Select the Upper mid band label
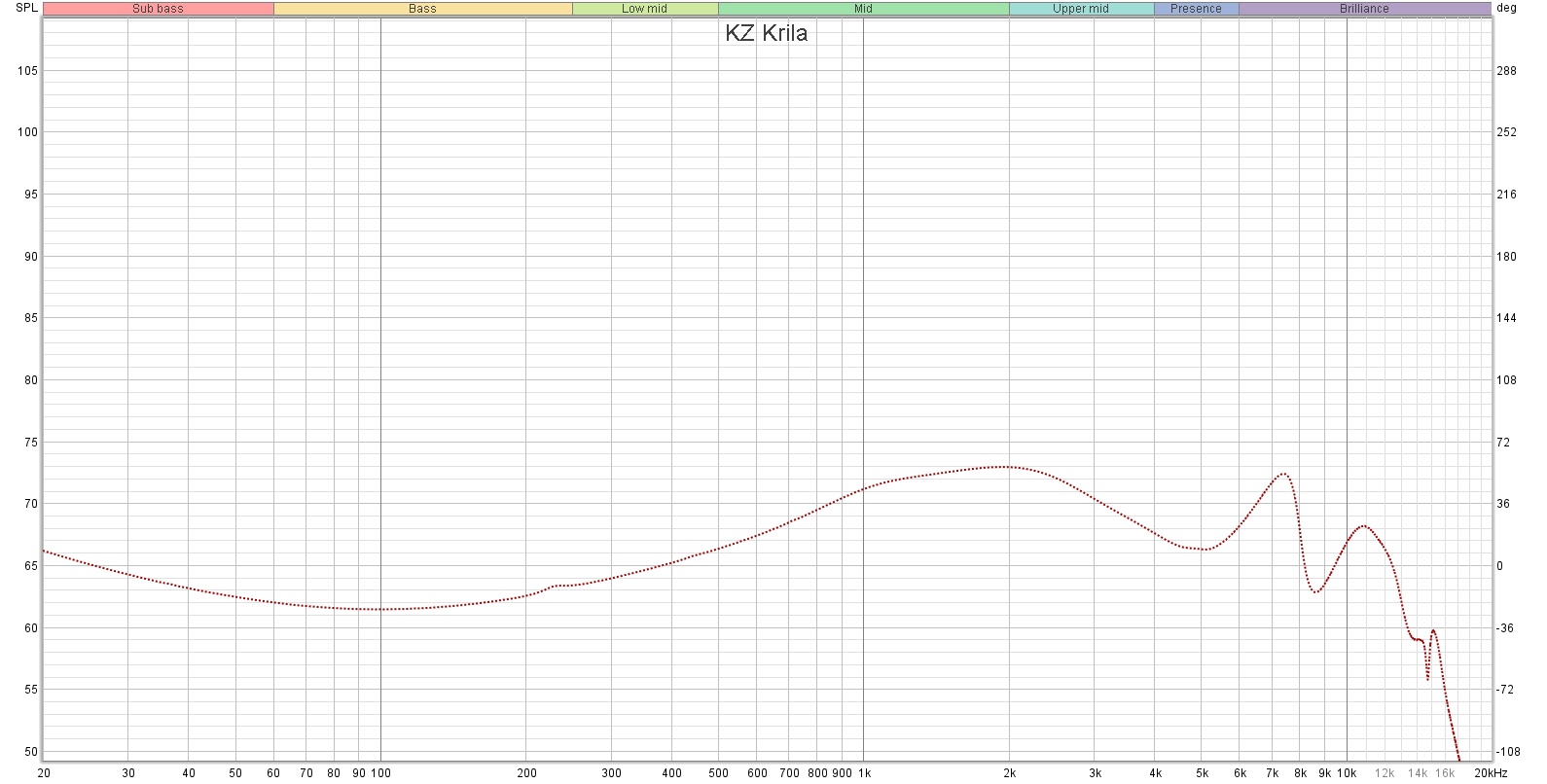The width and height of the screenshot is (1547, 784). pyautogui.click(x=1081, y=9)
